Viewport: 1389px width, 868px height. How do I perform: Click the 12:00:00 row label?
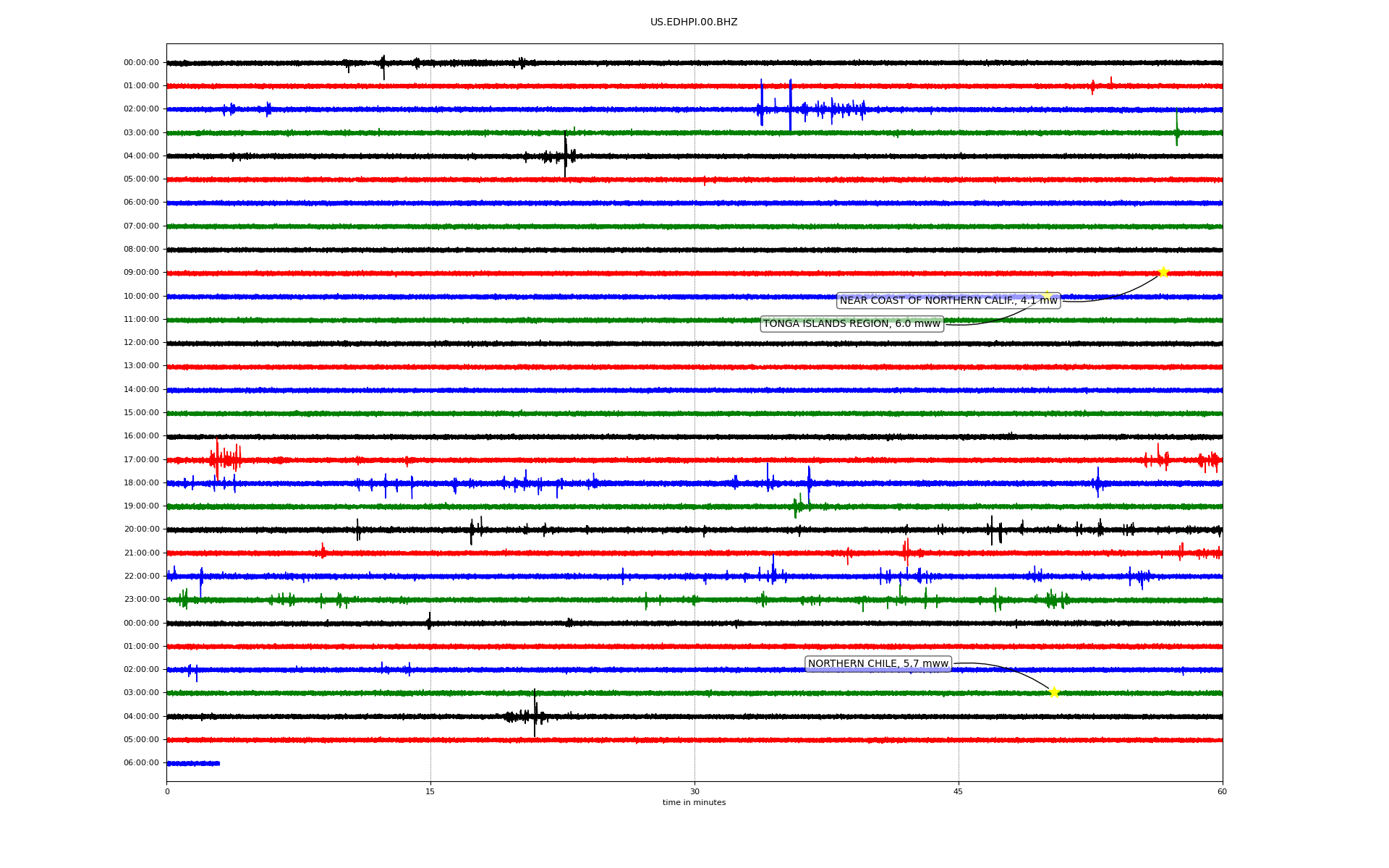141,343
